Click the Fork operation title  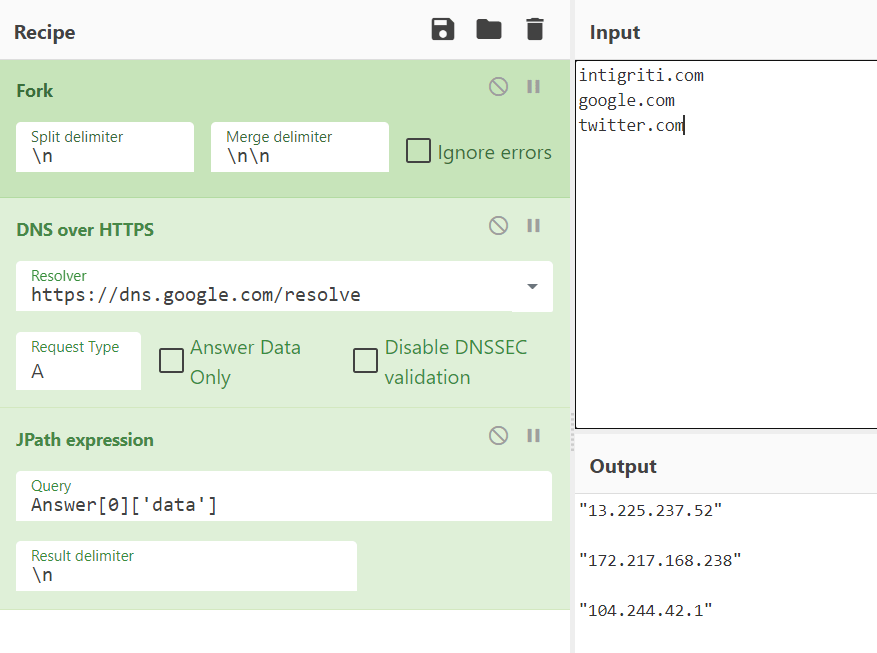[35, 91]
